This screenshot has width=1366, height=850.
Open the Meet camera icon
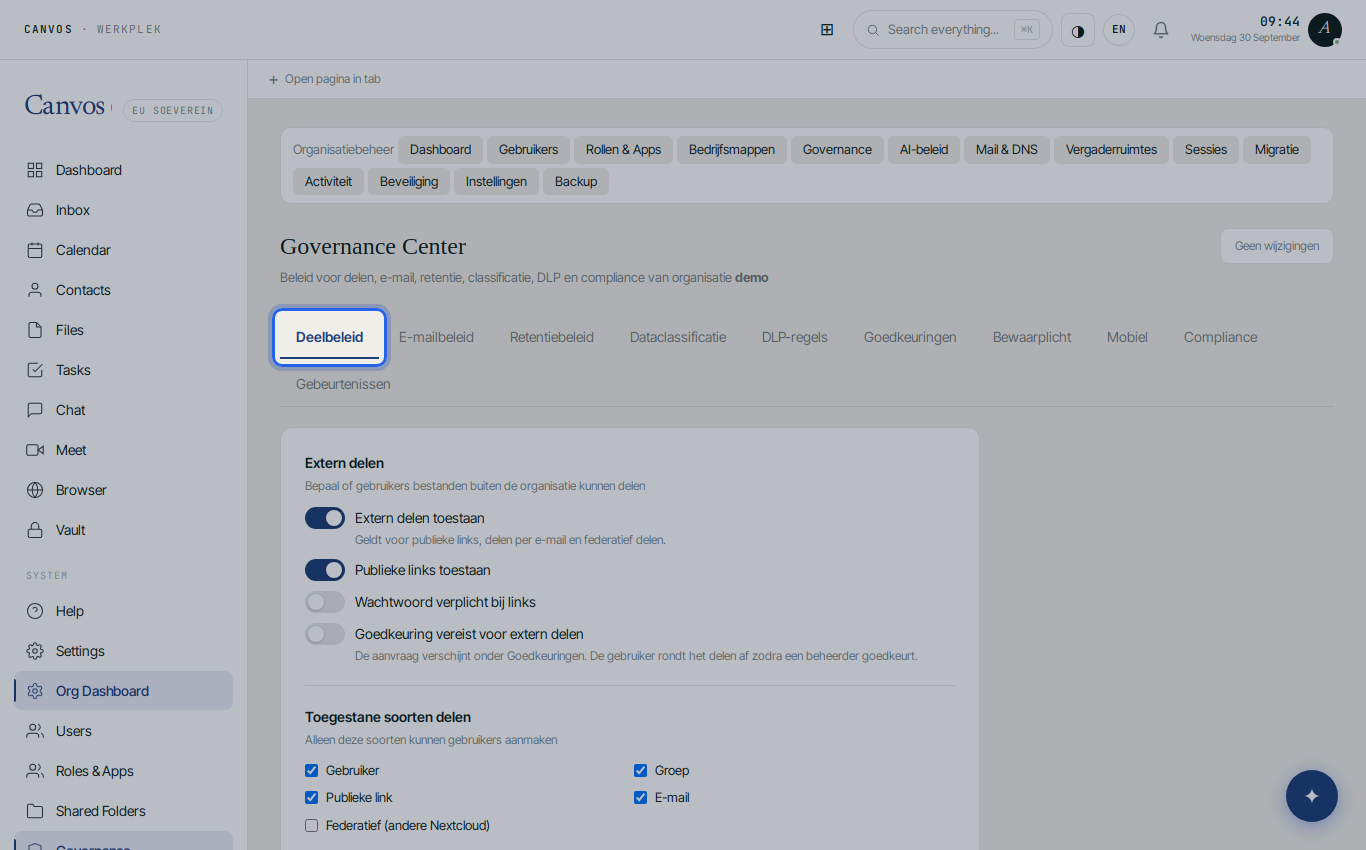[35, 450]
